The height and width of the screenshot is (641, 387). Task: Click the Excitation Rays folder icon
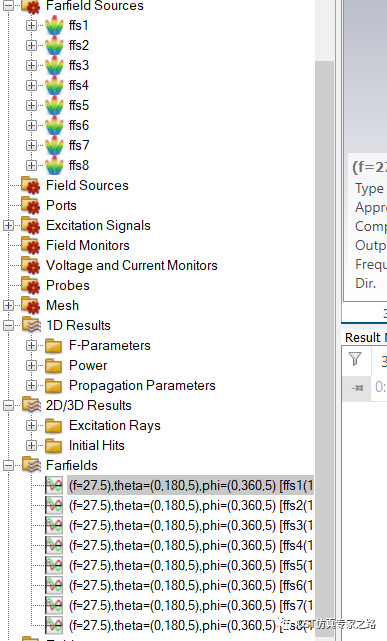(x=54, y=426)
